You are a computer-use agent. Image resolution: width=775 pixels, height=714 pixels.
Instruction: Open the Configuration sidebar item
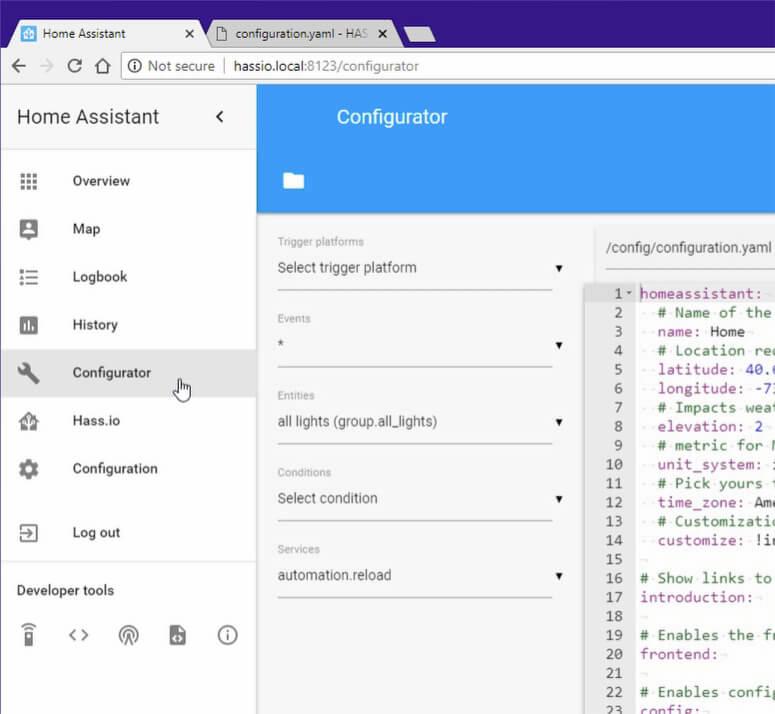128,469
